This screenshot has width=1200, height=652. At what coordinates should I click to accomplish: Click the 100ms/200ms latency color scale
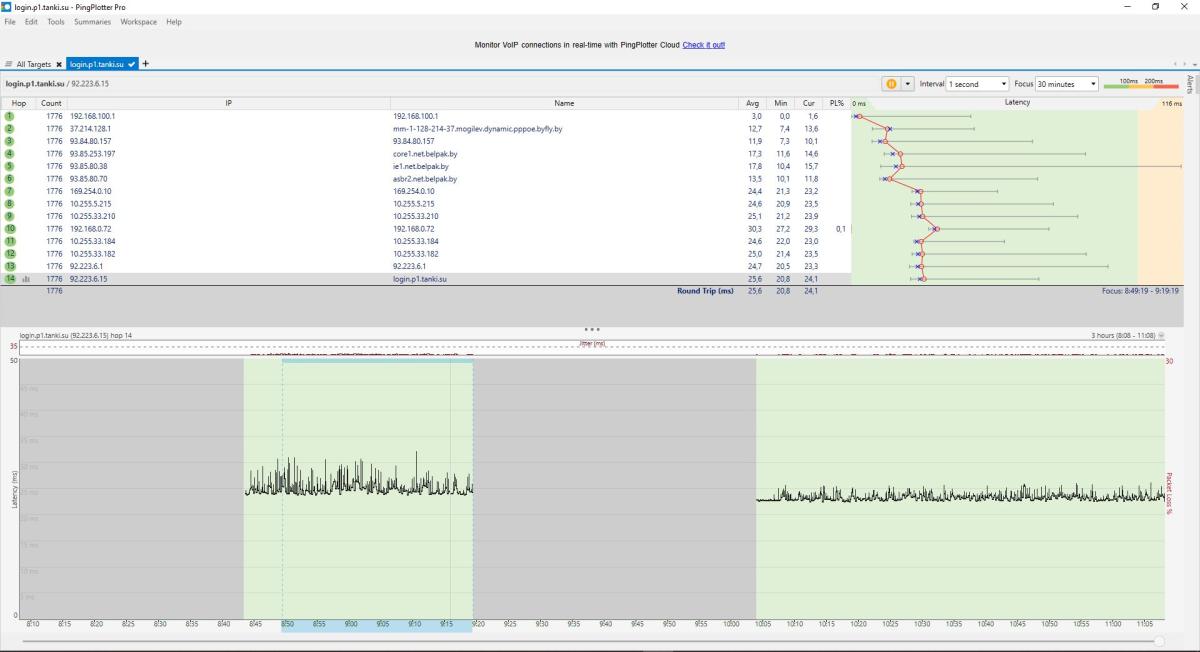(1140, 84)
